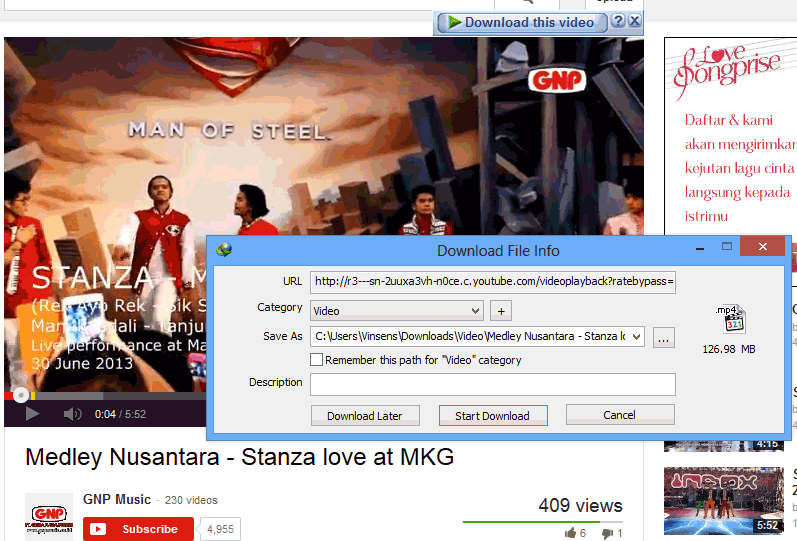Close the Download this video panel
Screen dimensions: 797x541
point(634,21)
